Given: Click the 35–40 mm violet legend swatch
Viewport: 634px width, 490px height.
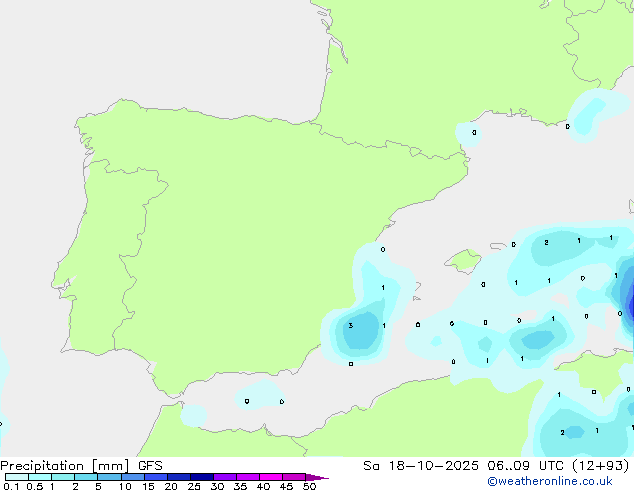Looking at the screenshot, I should (x=248, y=477).
